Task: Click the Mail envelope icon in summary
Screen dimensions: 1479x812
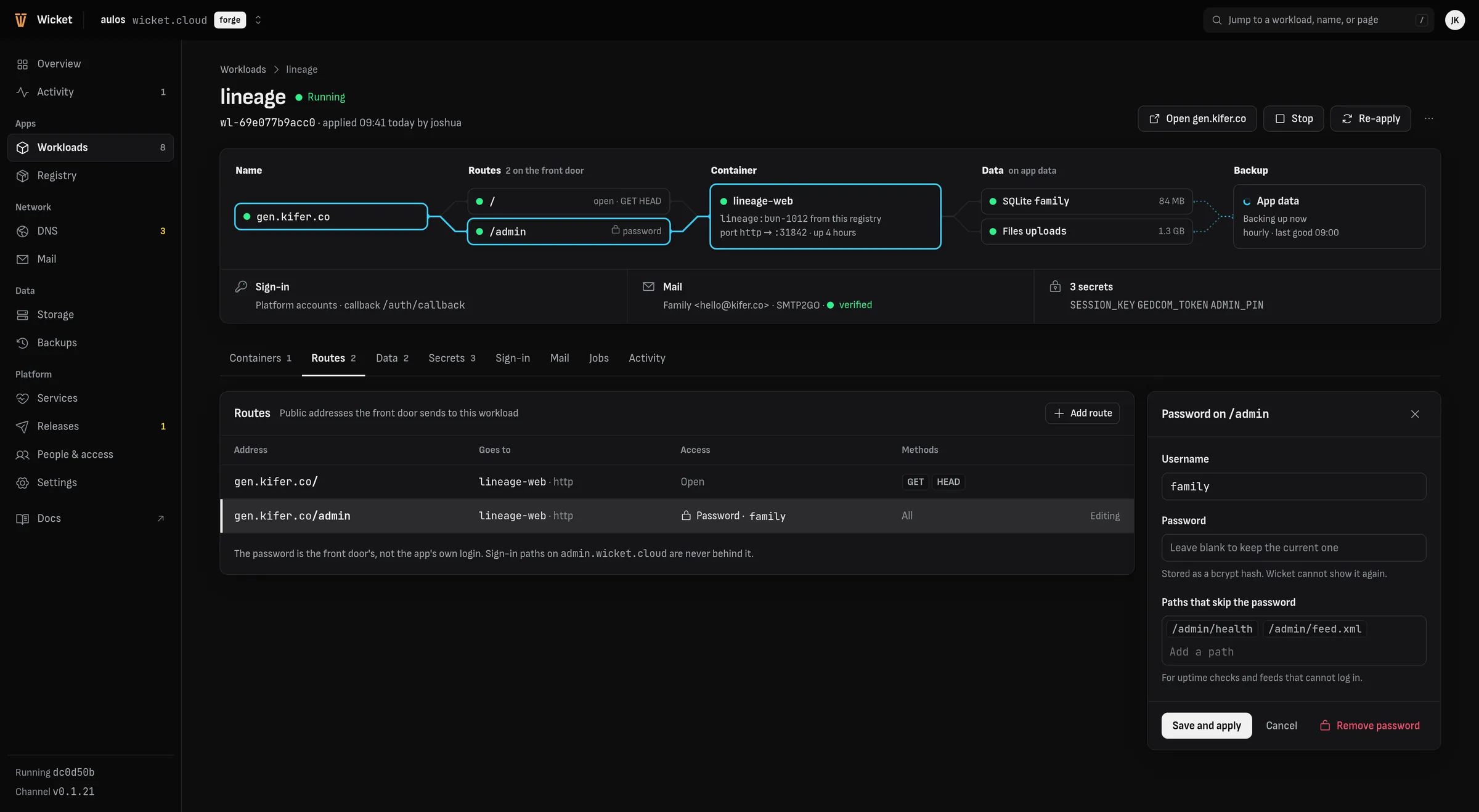Action: point(648,286)
